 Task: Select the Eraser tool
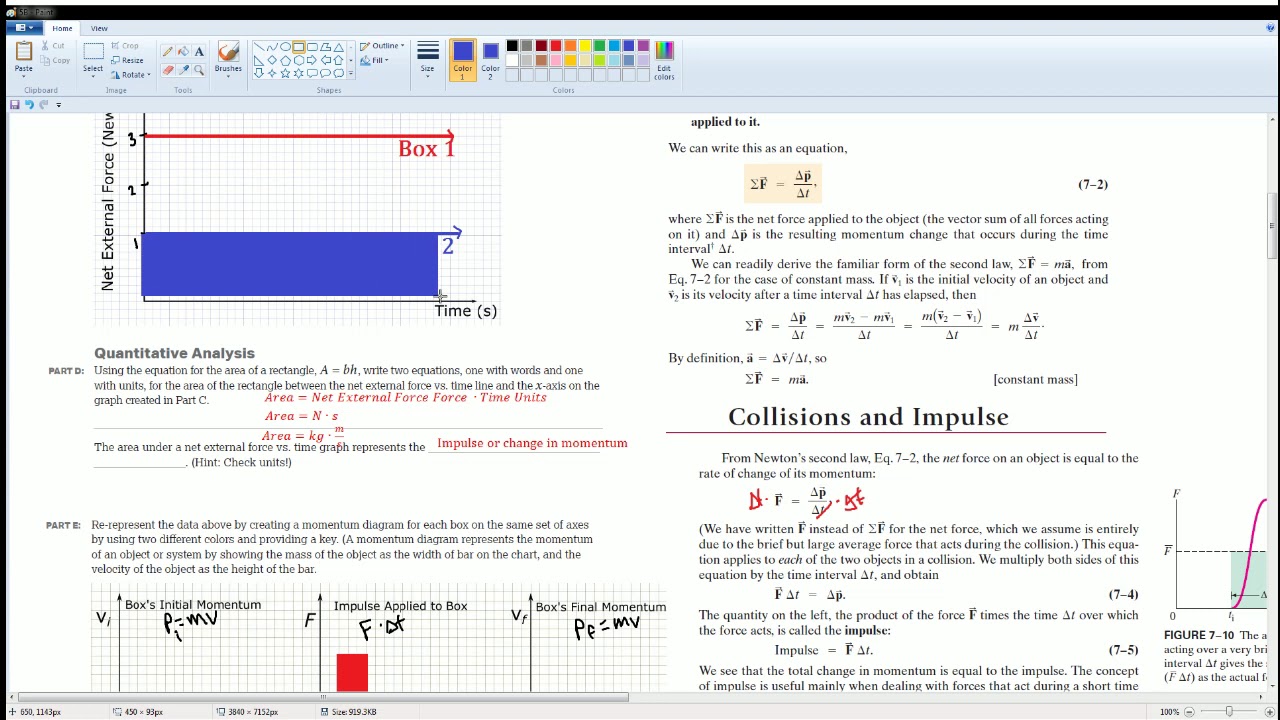point(167,70)
